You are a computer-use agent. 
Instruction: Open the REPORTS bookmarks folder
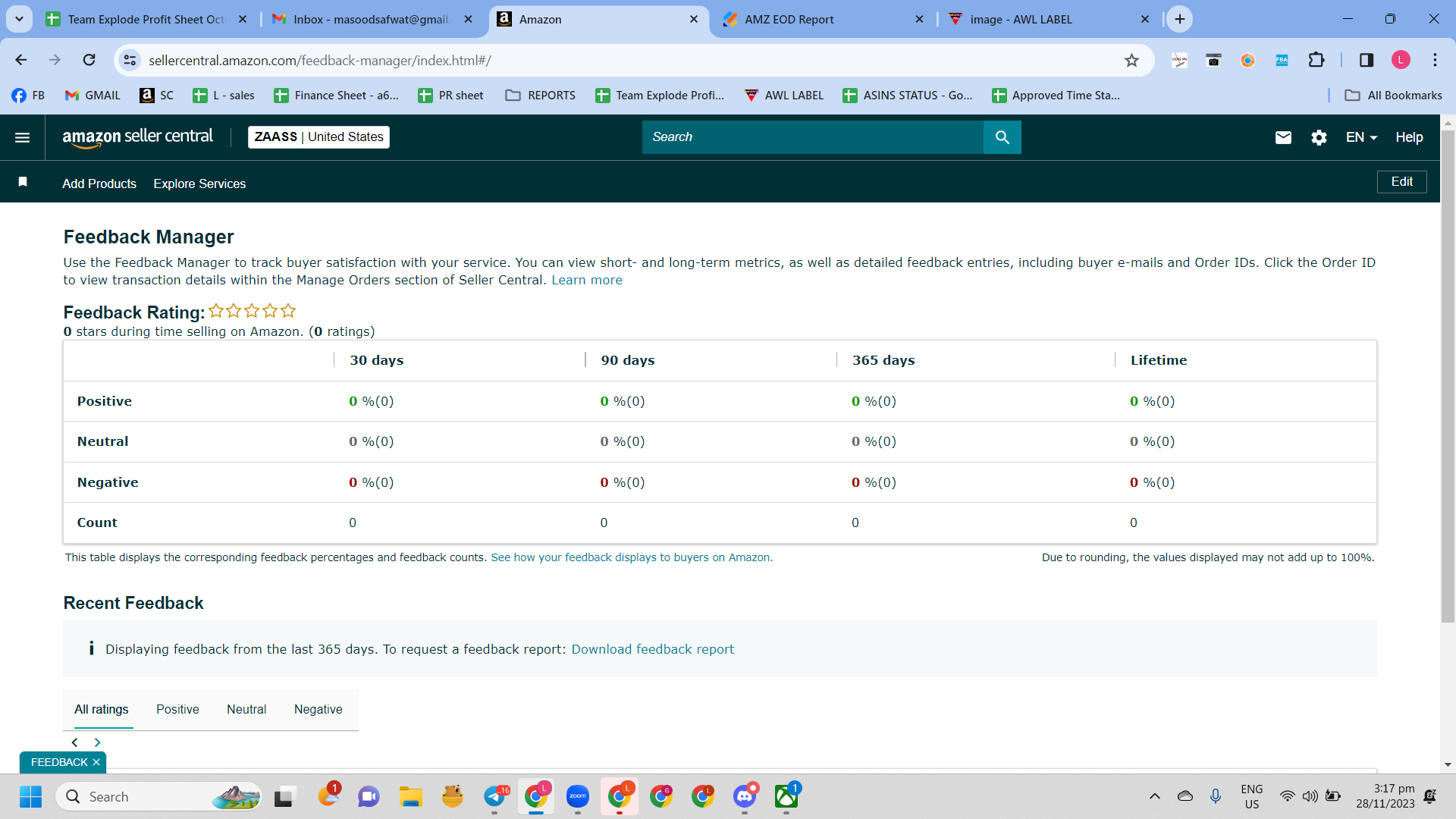click(x=541, y=96)
